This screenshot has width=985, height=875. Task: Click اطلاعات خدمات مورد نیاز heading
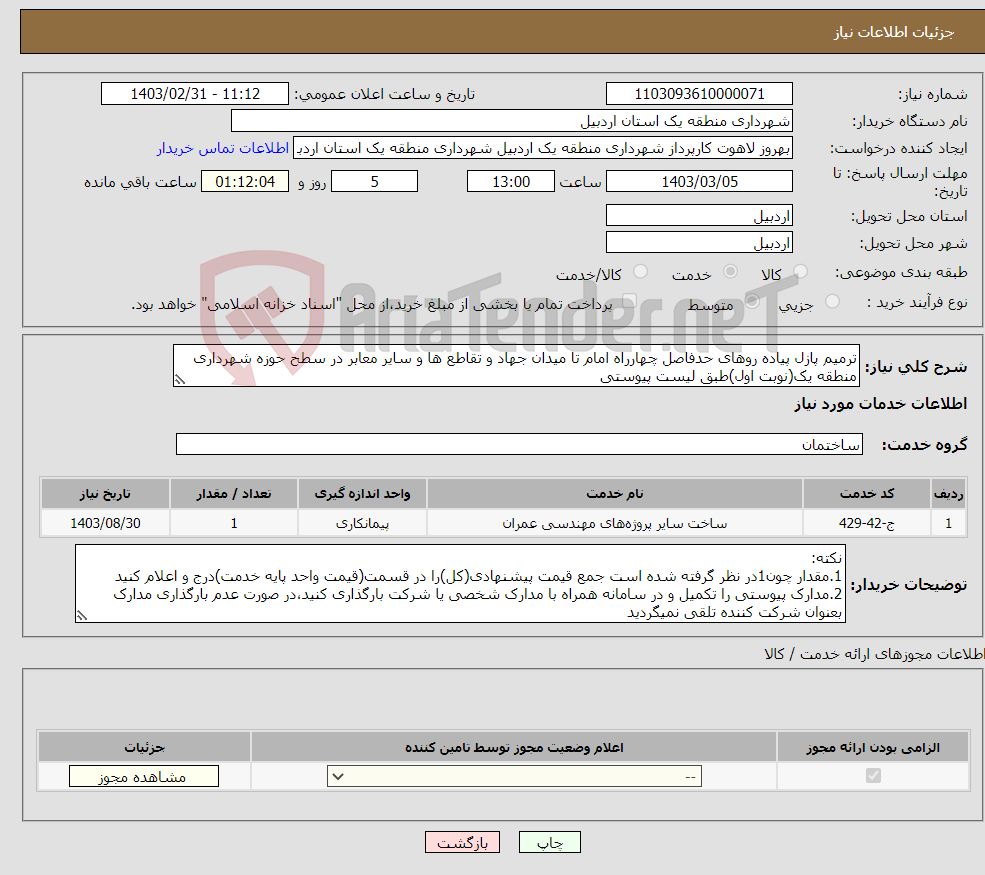click(881, 404)
